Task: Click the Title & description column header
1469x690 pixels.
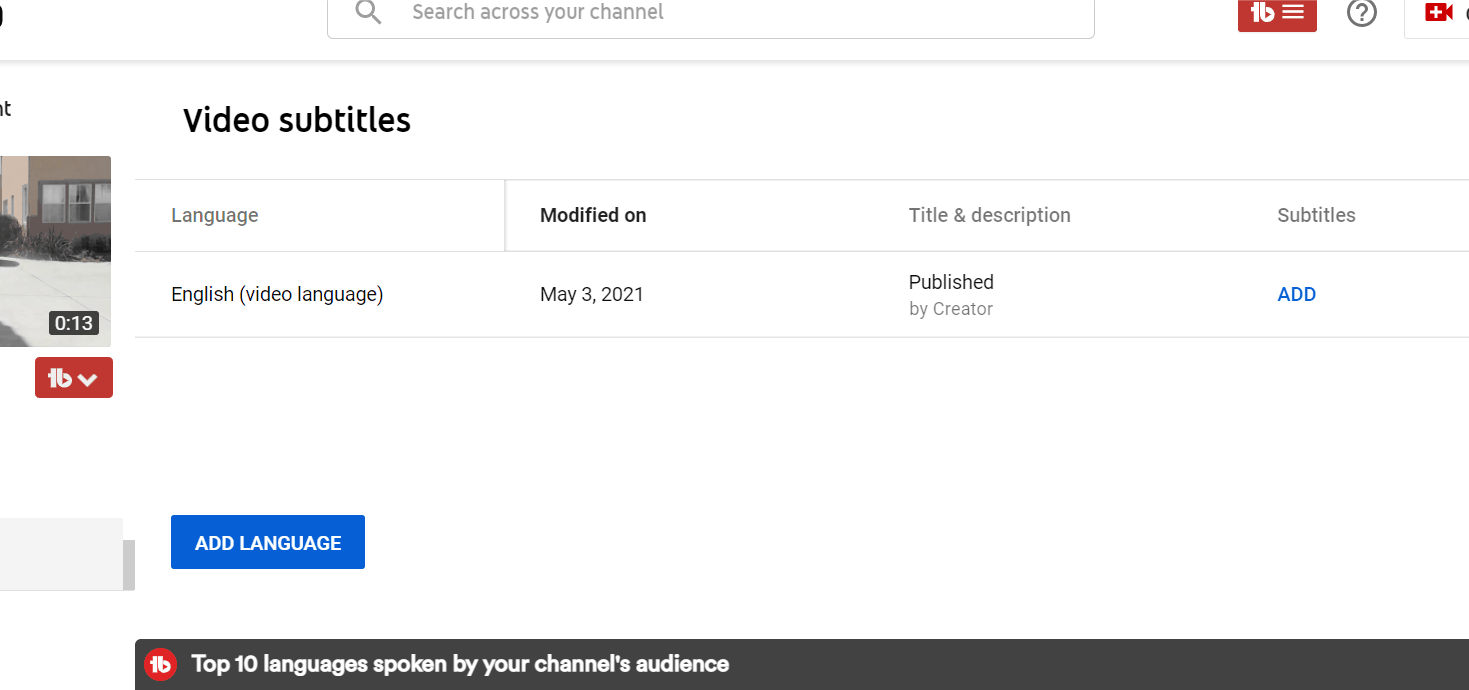Action: point(989,215)
